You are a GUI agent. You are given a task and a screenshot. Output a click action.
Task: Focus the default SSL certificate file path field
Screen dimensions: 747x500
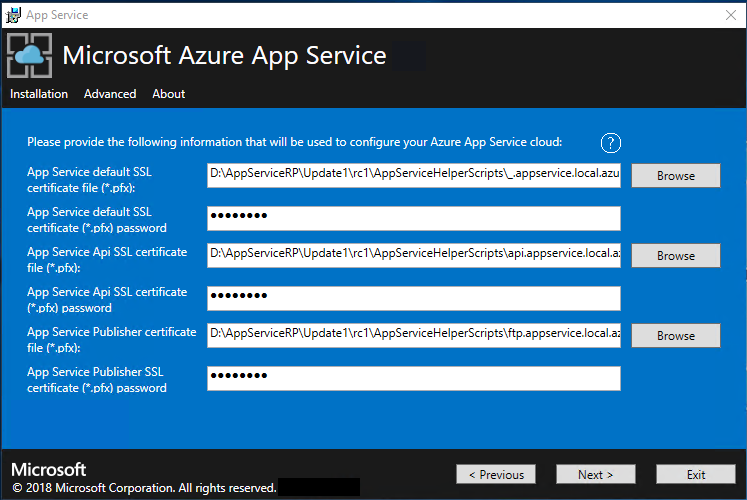coord(414,176)
